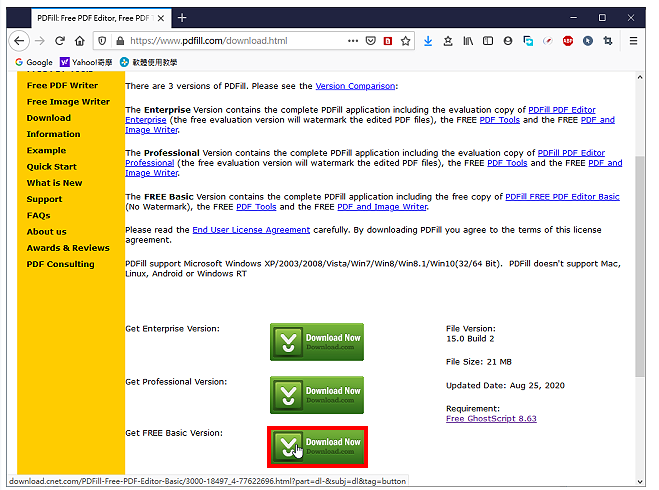
Task: View site security padlock info
Action: (120, 41)
